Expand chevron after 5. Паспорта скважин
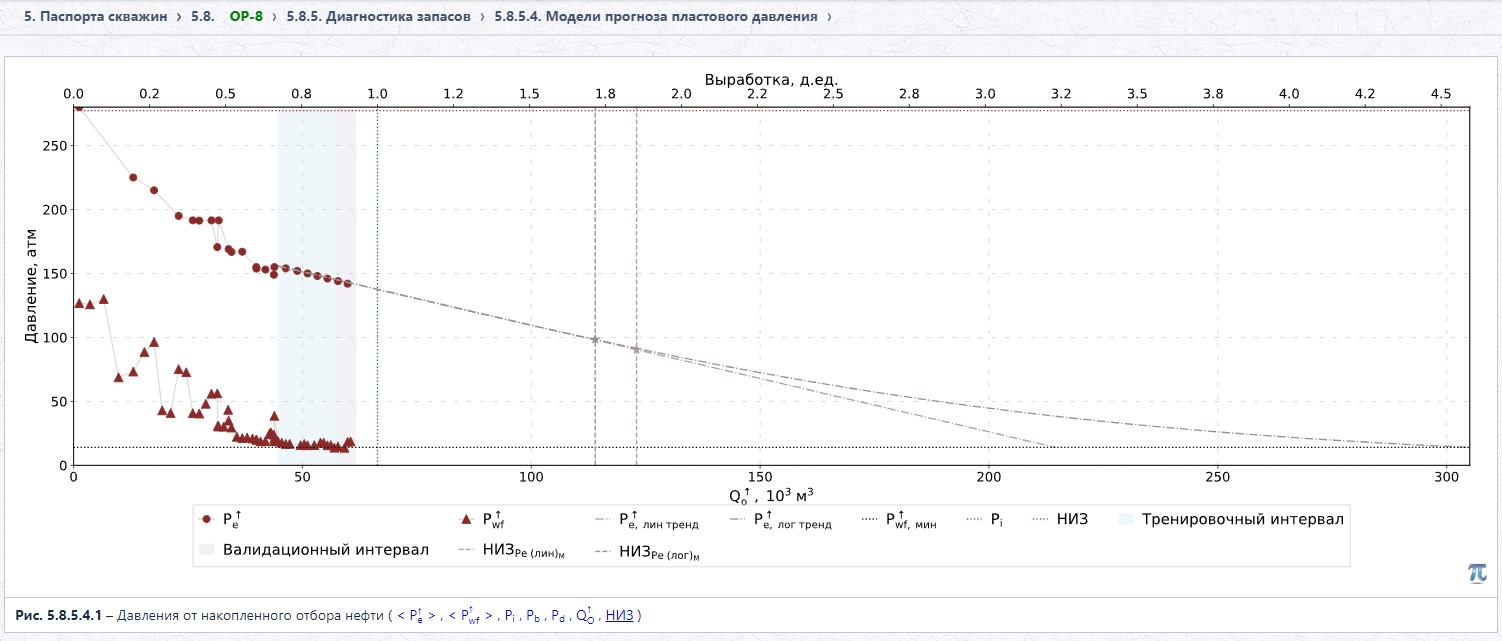Screen dimensions: 1502x641 pyautogui.click(x=178, y=17)
